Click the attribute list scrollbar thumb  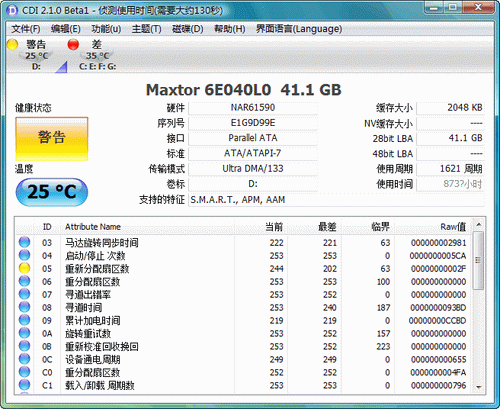(x=479, y=261)
